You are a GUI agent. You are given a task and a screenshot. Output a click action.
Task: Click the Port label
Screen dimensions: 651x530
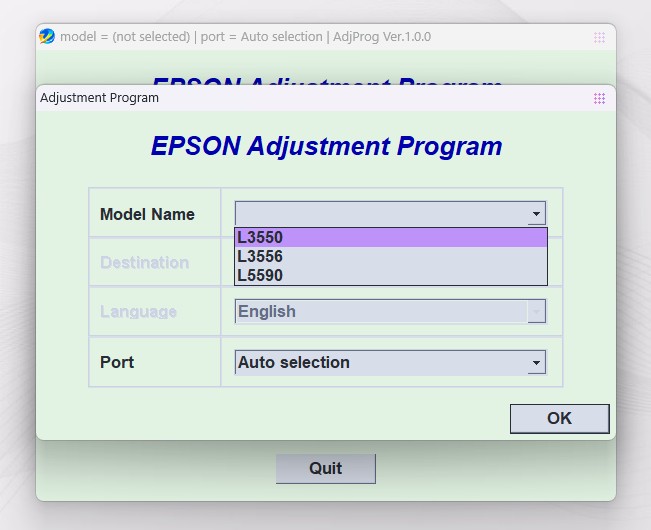117,361
